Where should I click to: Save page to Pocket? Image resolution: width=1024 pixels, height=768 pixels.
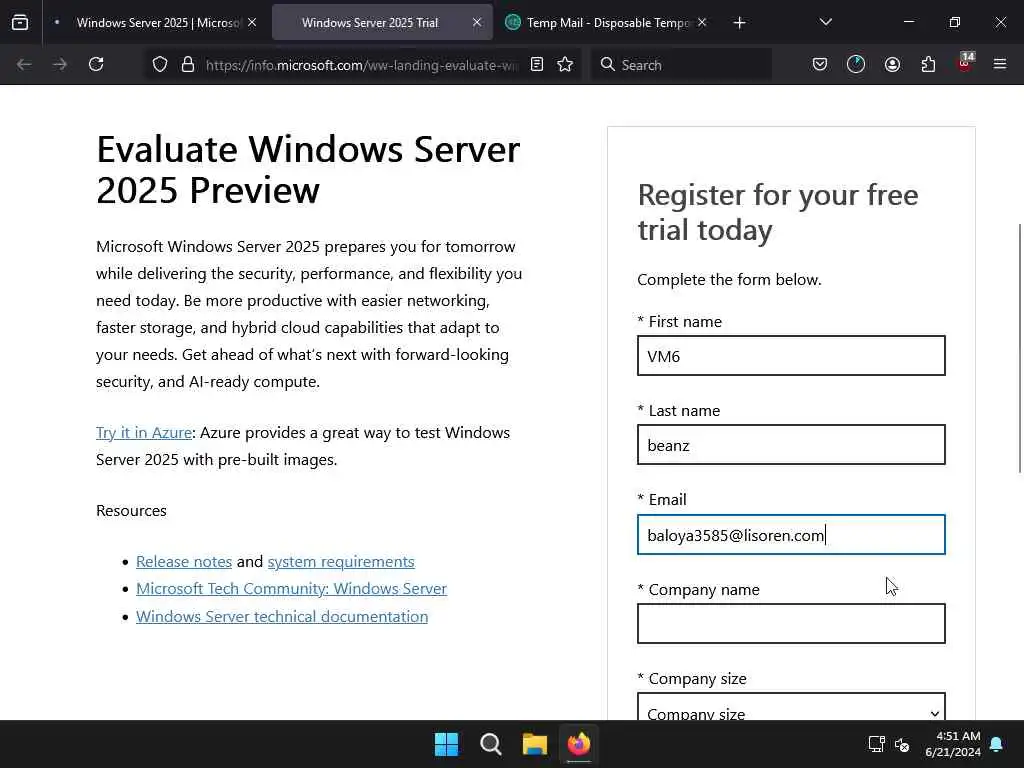[x=820, y=65]
